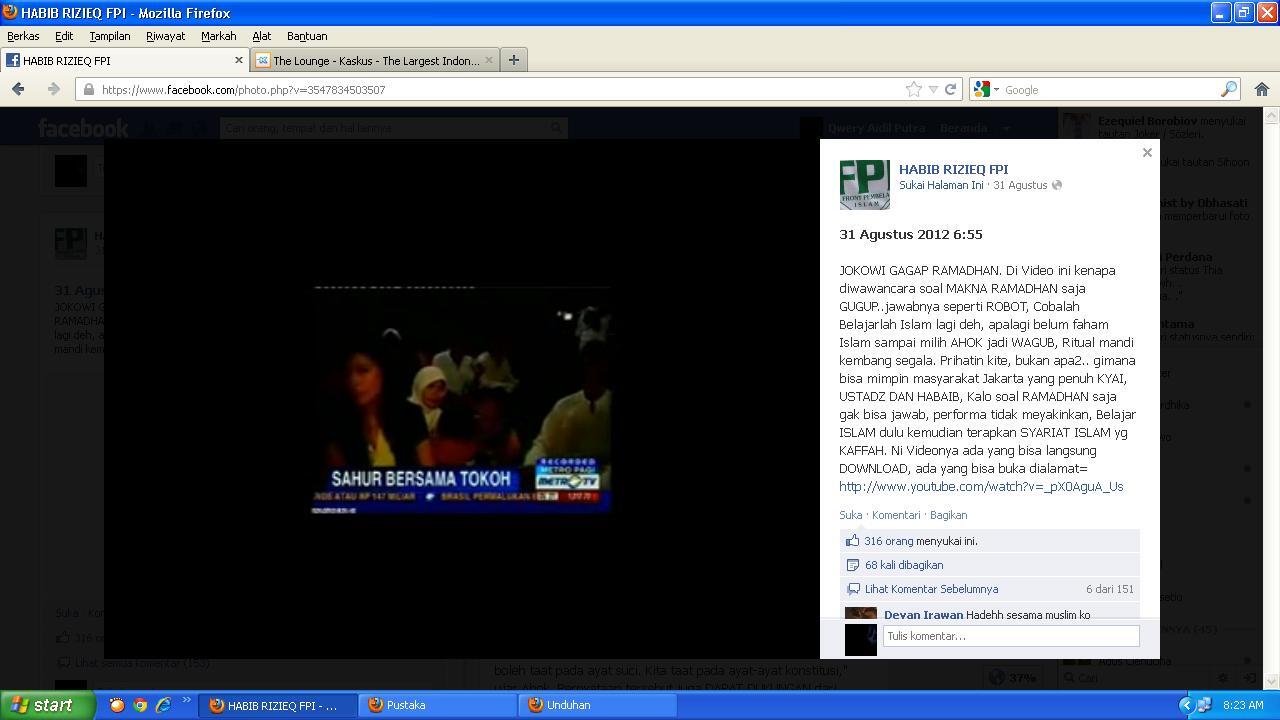
Task: Select the HABIB RIZIEQ FPI tab
Action: click(x=124, y=60)
